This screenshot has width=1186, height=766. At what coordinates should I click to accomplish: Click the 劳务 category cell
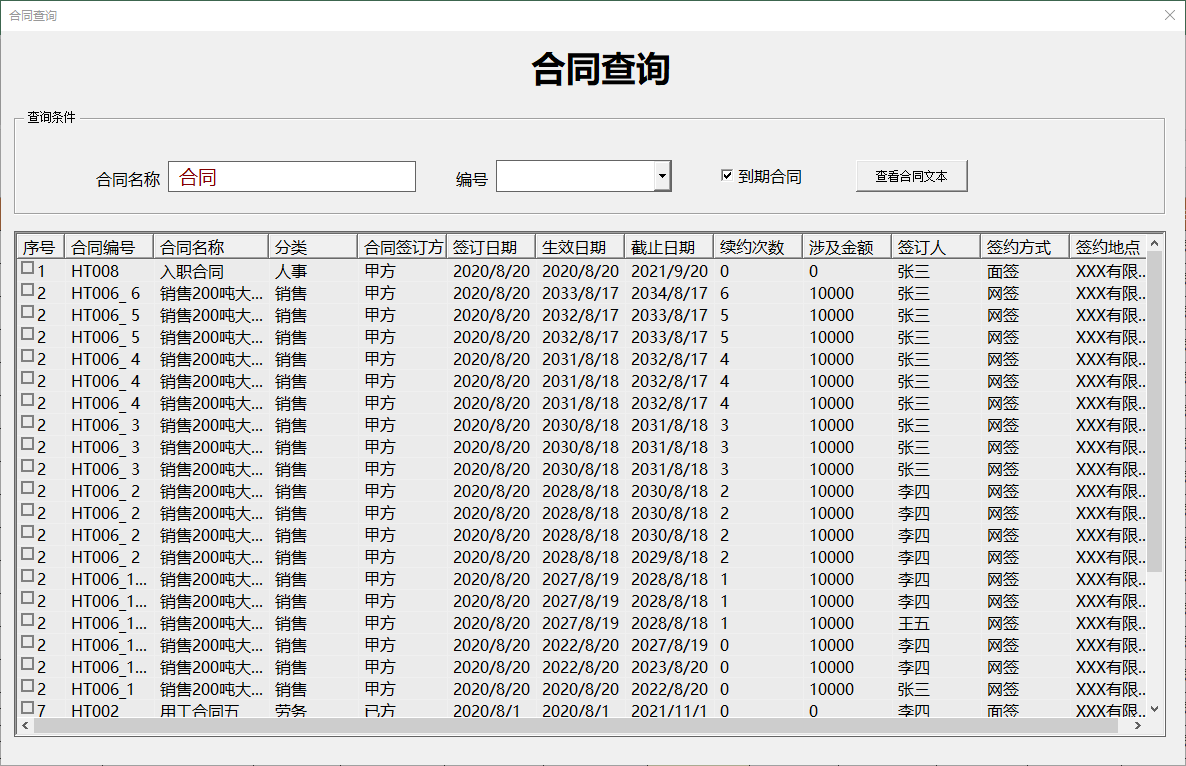[290, 710]
